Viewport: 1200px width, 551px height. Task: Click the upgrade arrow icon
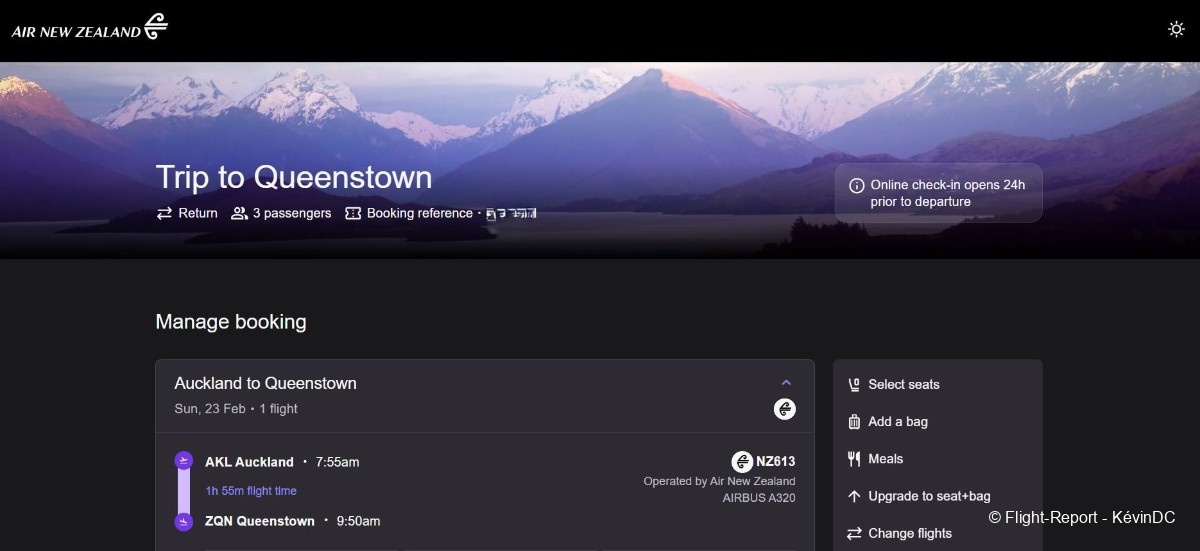854,496
